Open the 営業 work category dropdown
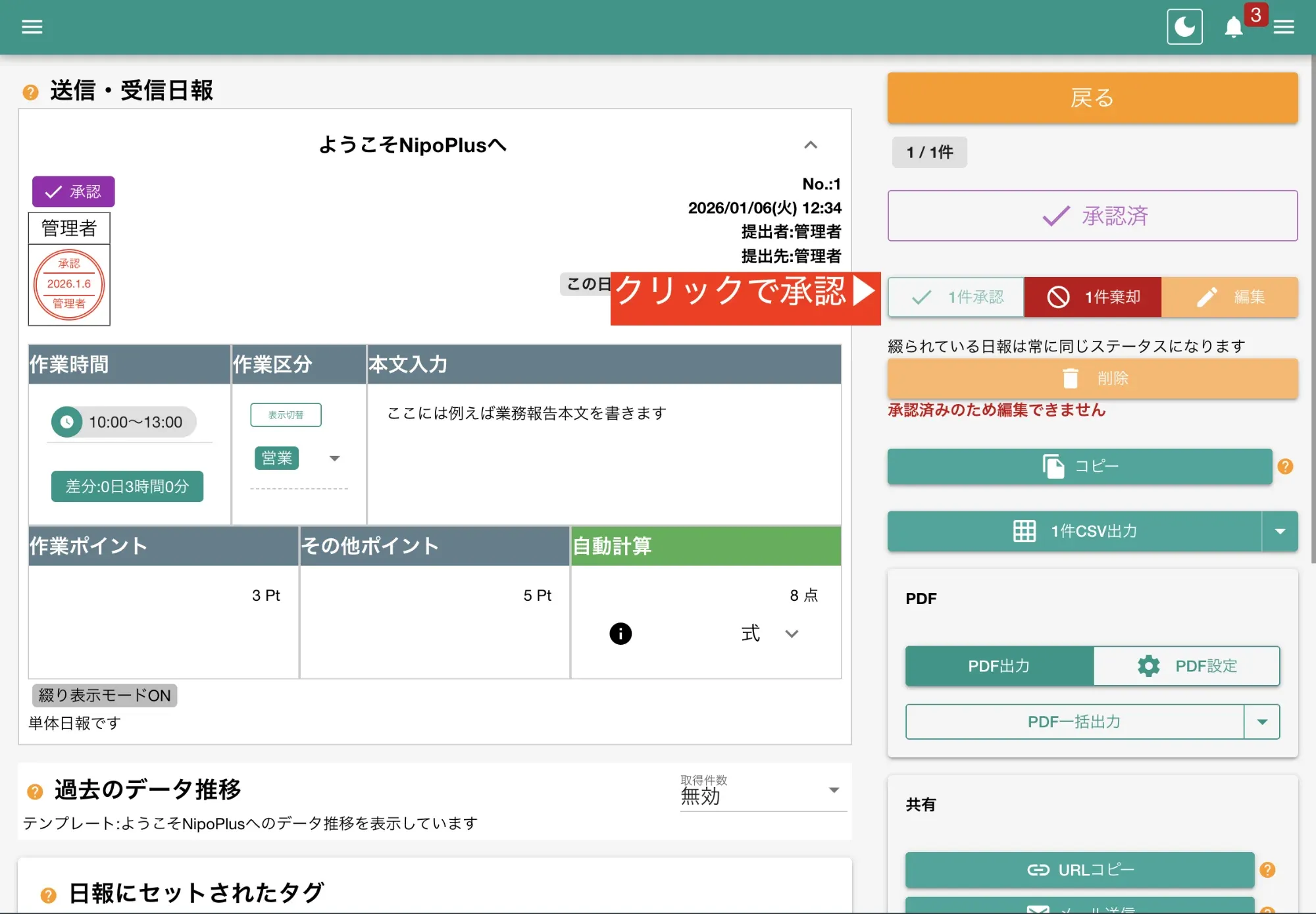The image size is (1316, 914). click(277, 458)
